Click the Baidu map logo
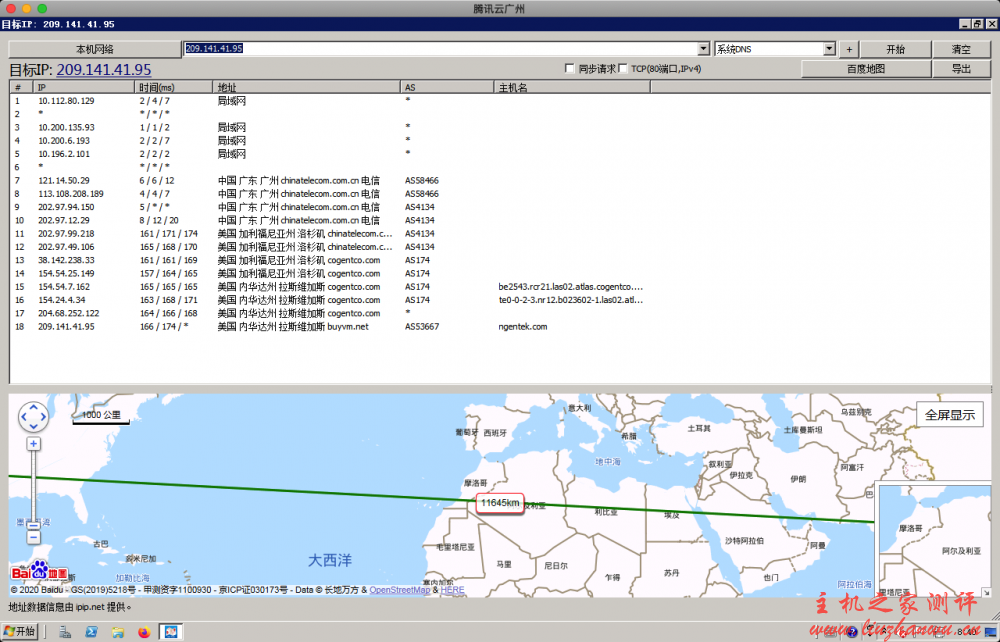Image resolution: width=1000 pixels, height=642 pixels. pos(39,571)
